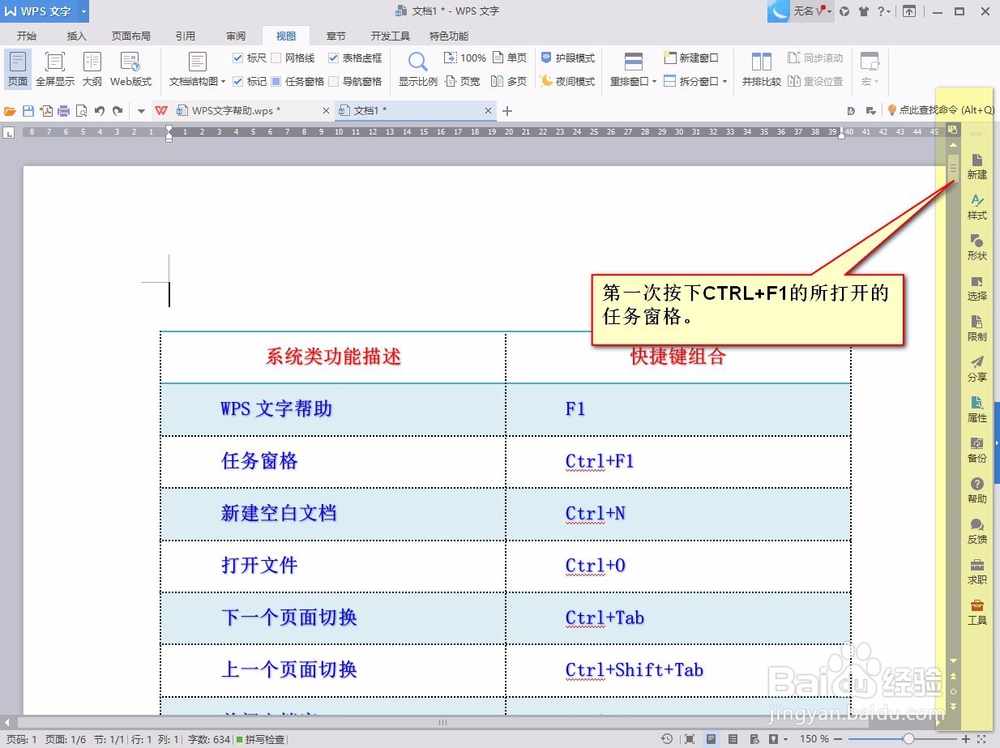Switch to Outline (大纲) view
1000x748 pixels.
92,69
